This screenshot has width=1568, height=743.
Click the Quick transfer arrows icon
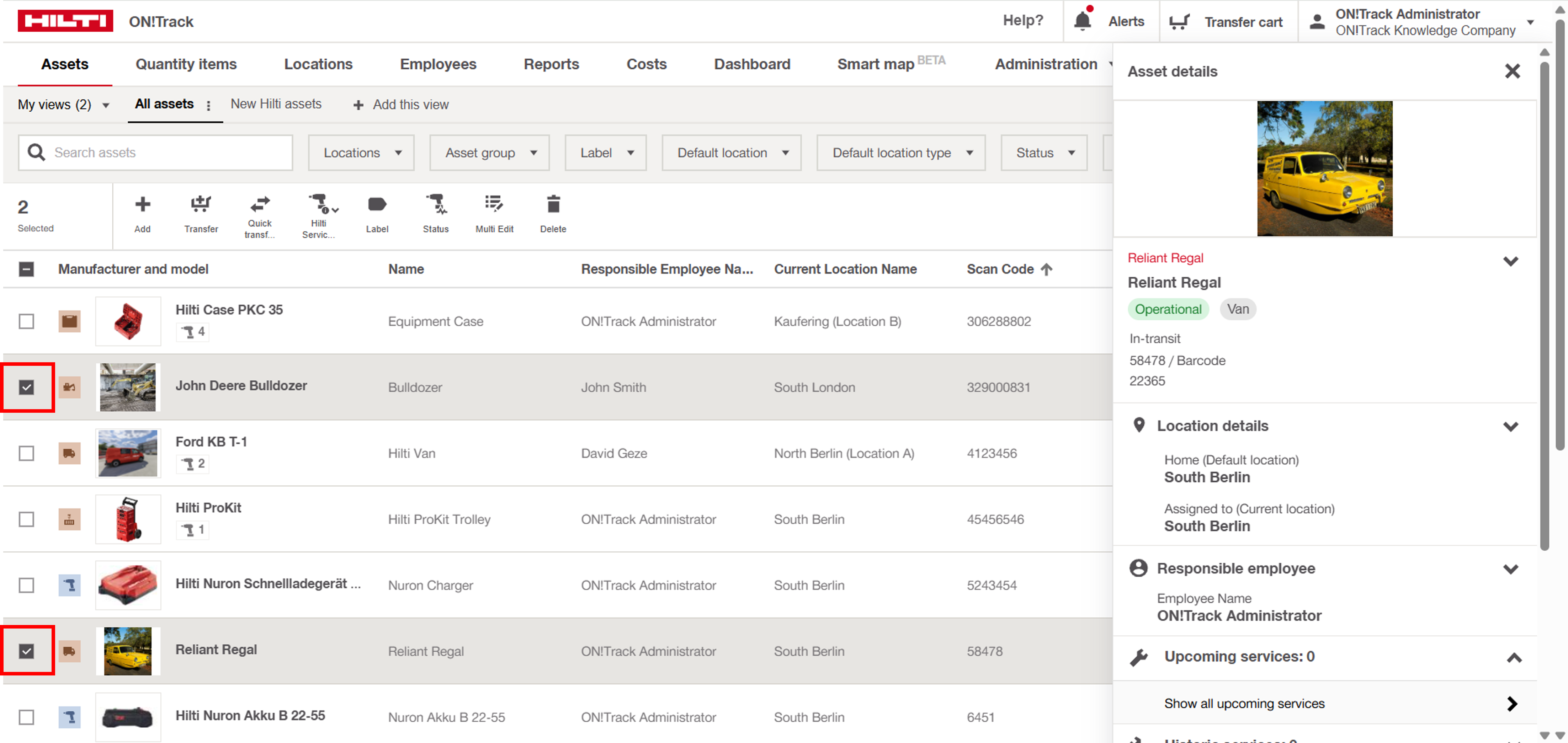point(260,204)
